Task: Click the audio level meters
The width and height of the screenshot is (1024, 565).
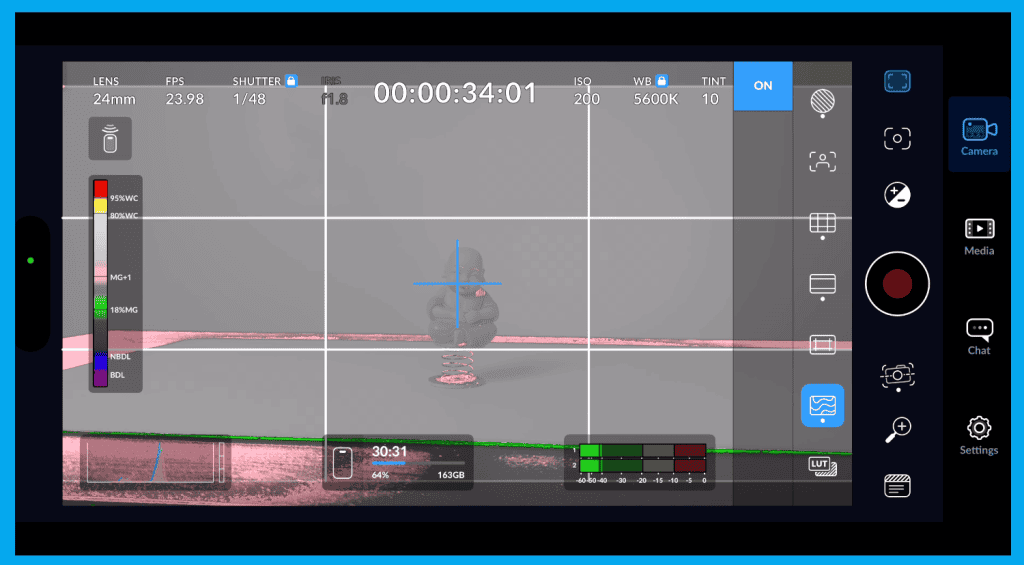Action: [x=639, y=460]
